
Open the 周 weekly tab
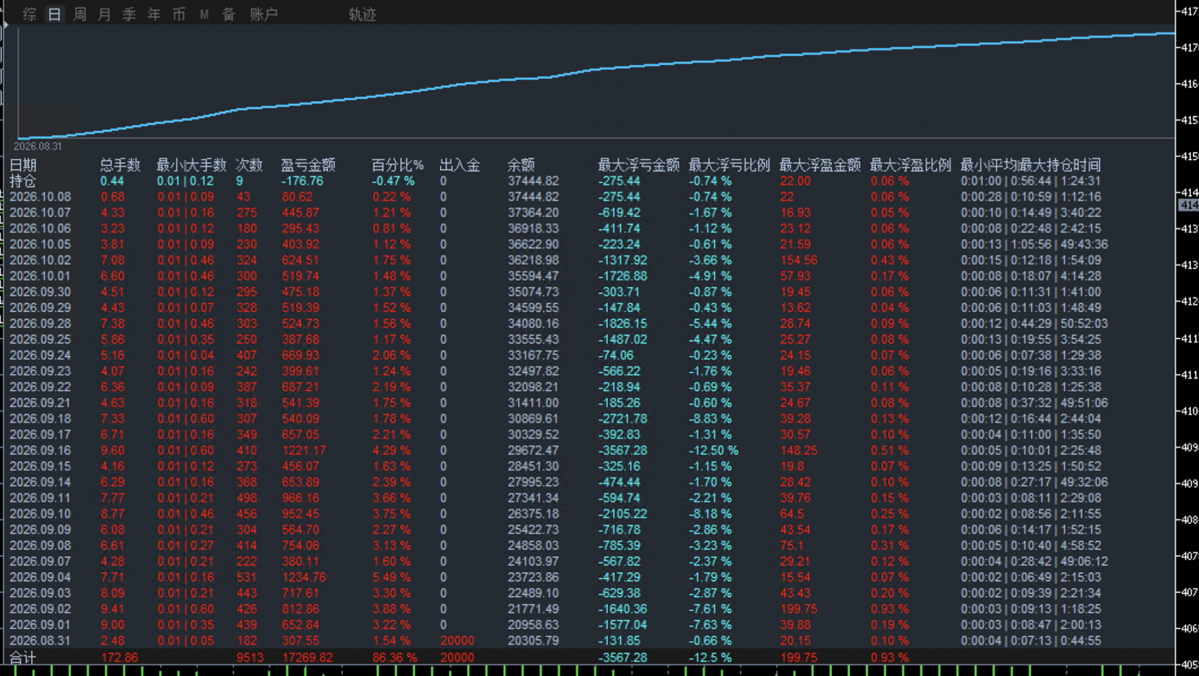click(80, 14)
